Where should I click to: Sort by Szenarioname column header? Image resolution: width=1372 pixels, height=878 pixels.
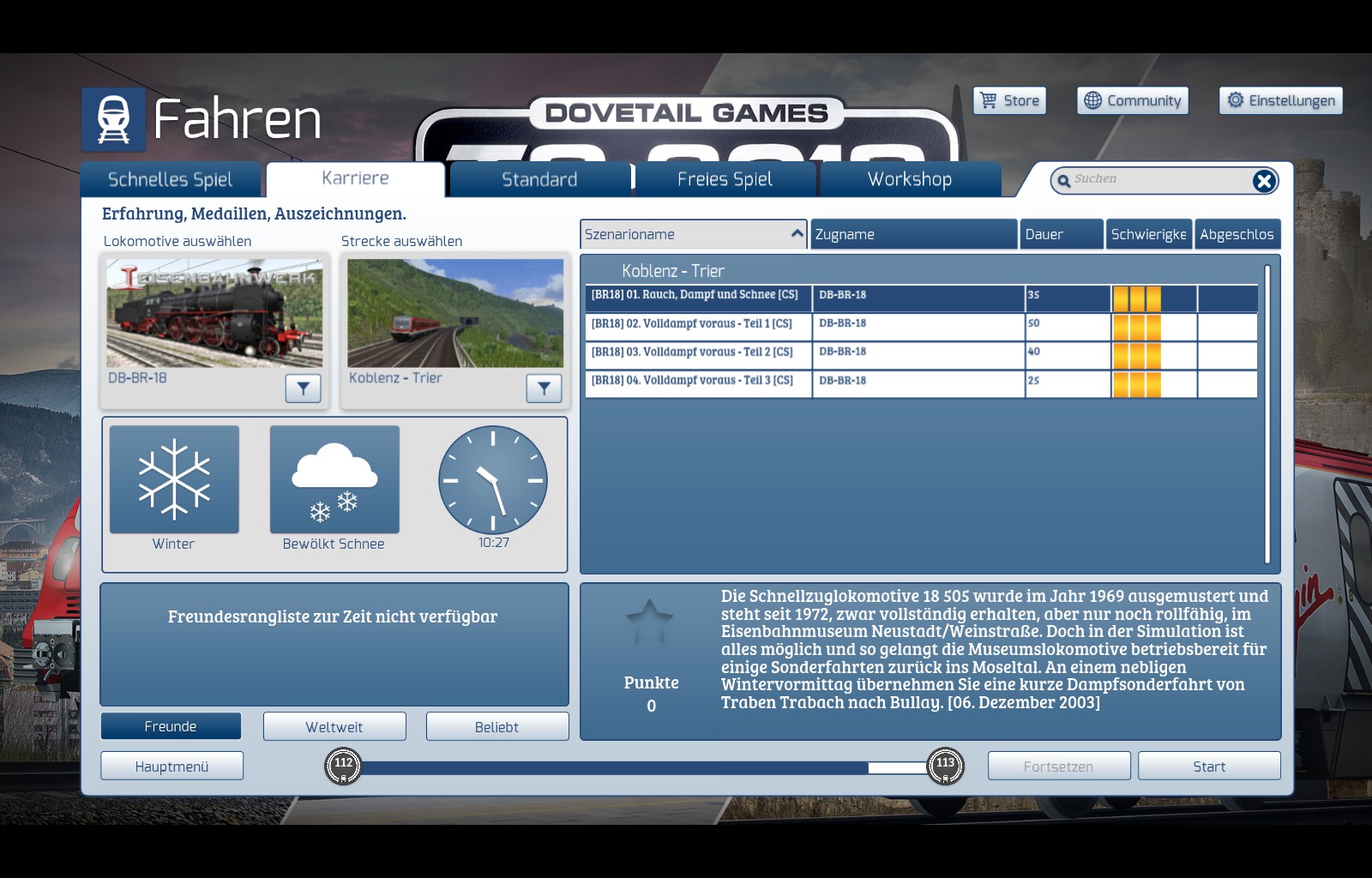coord(694,234)
